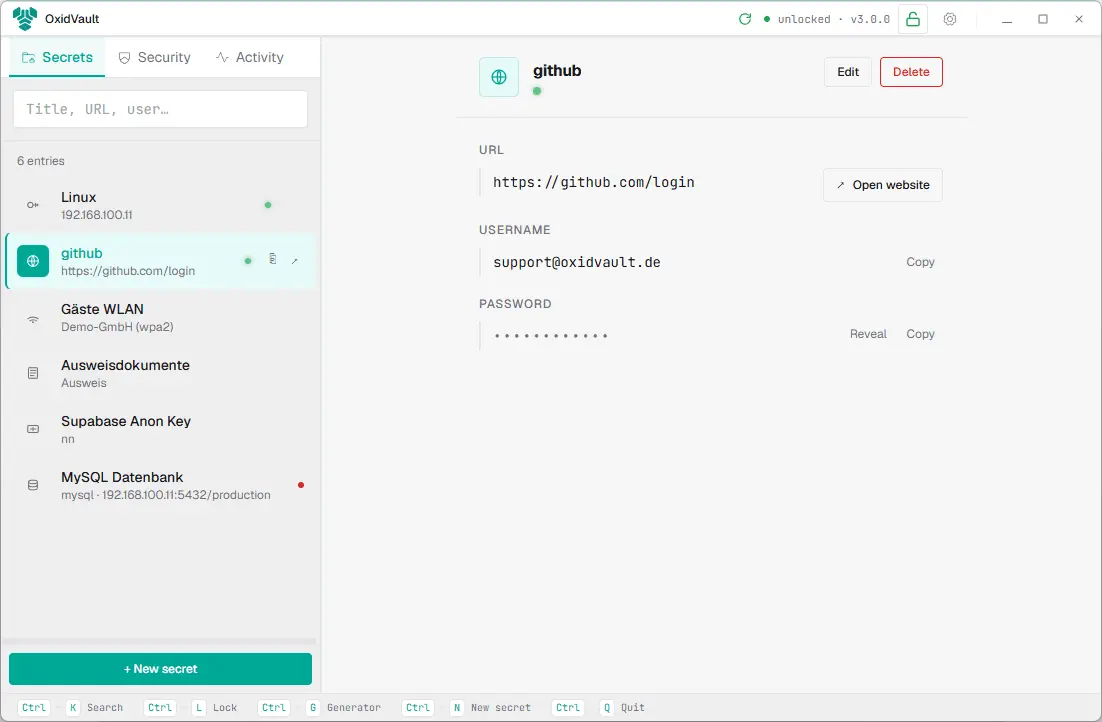Maximize the OxidVault window
Image resolution: width=1102 pixels, height=722 pixels.
[x=1043, y=19]
